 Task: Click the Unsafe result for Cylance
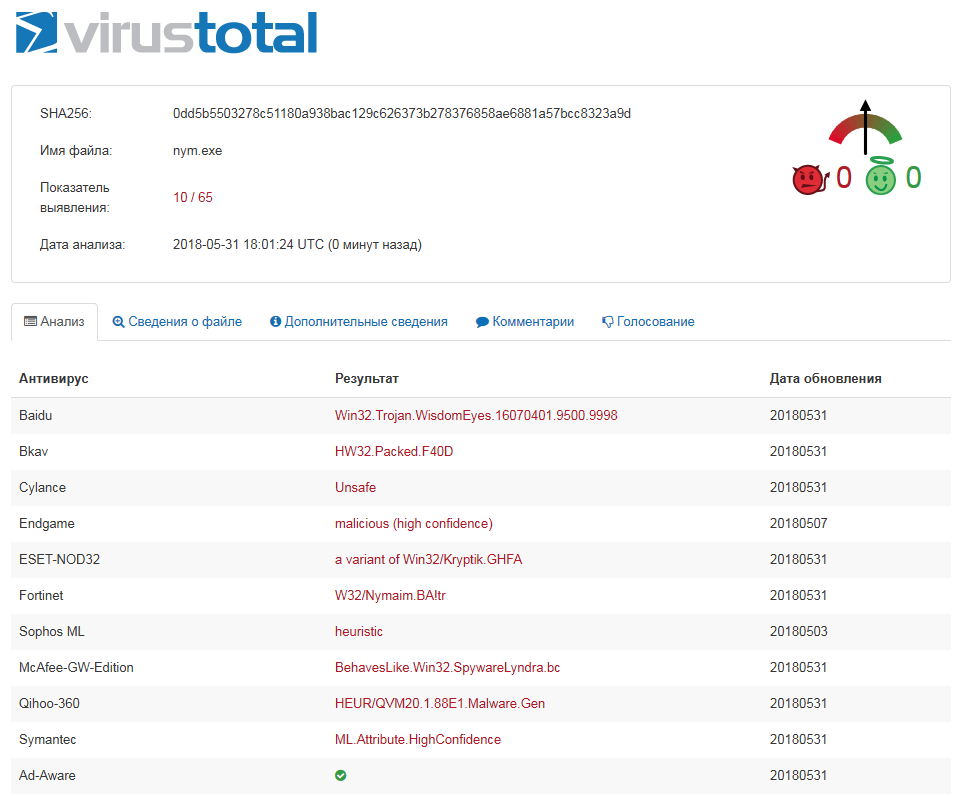tap(355, 488)
